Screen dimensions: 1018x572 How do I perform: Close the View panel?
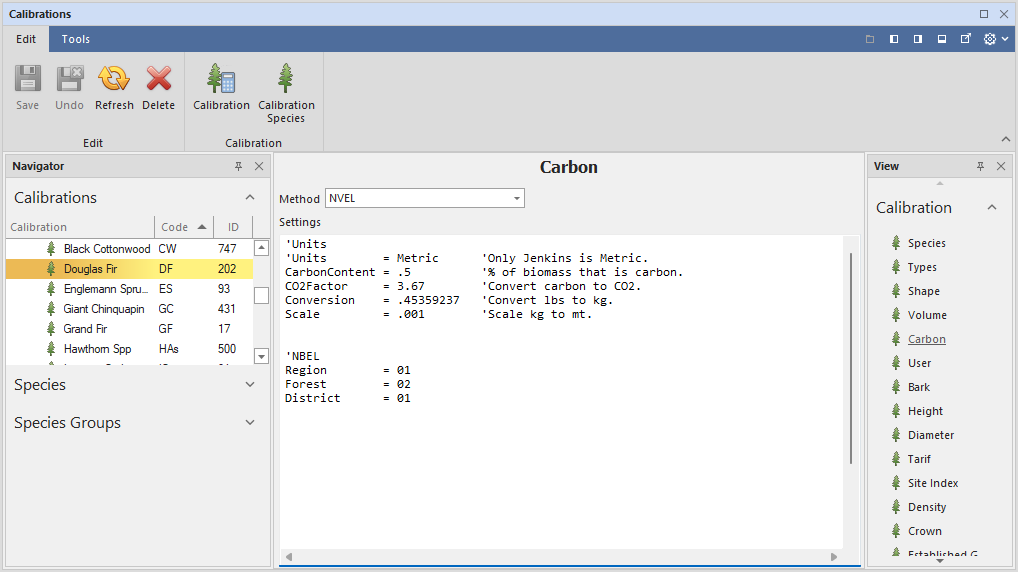1001,166
